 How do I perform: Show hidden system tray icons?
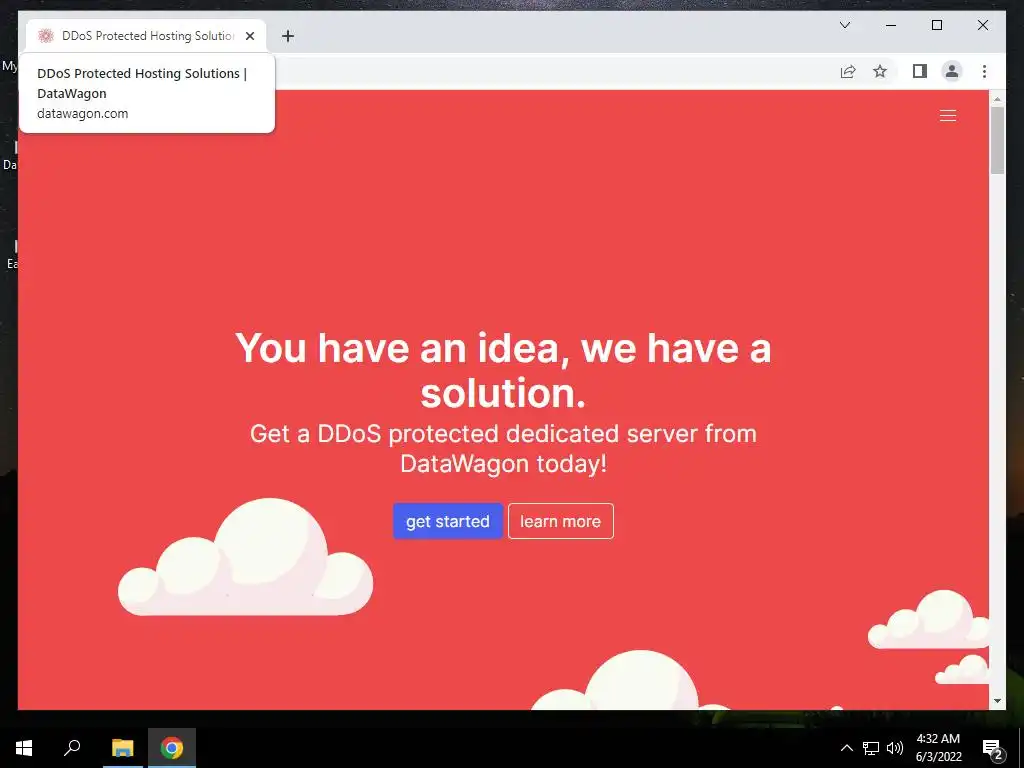click(x=846, y=748)
